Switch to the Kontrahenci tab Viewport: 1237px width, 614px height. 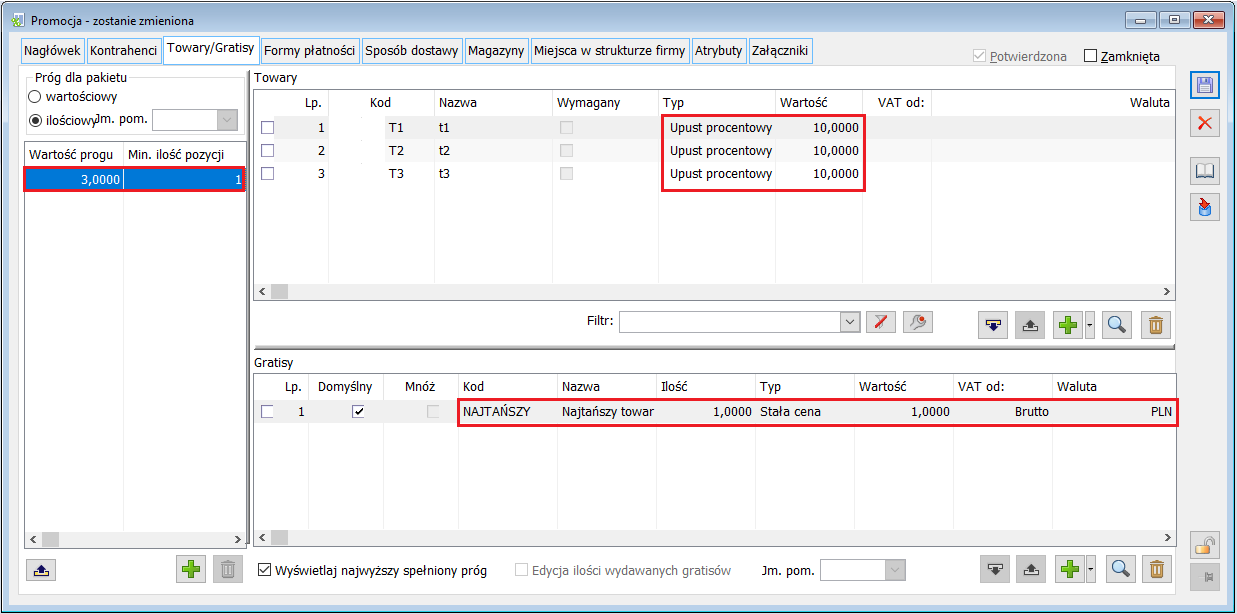point(124,50)
